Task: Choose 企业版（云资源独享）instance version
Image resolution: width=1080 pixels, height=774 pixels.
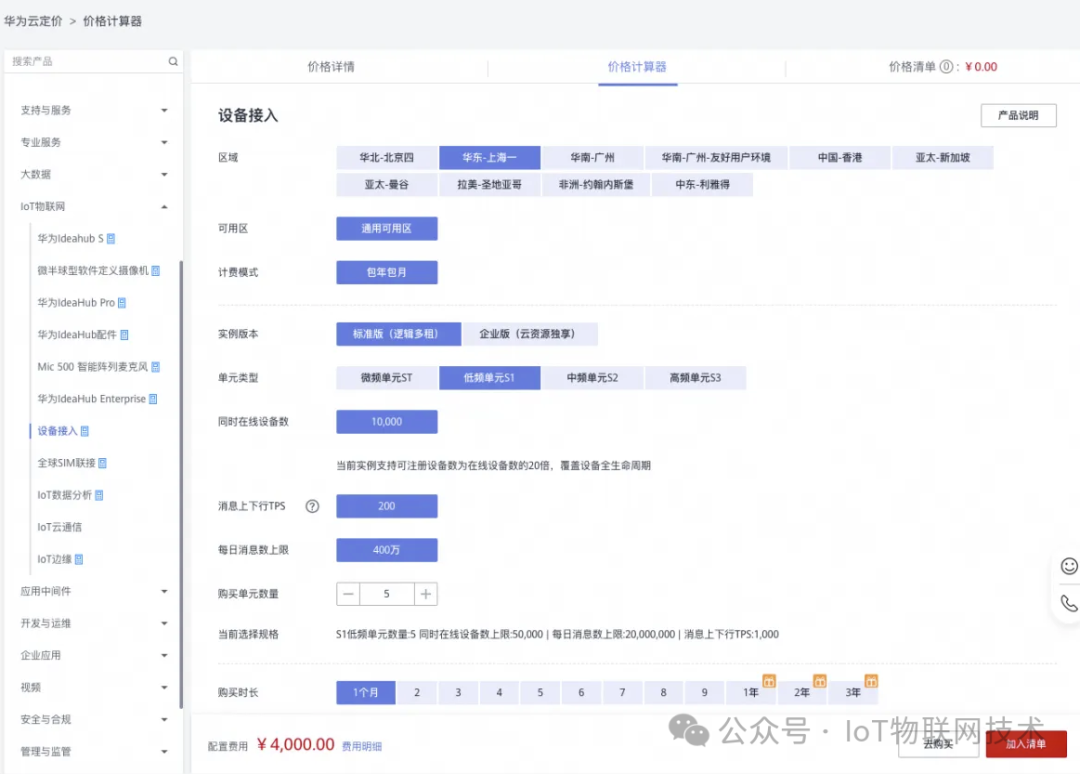Action: (x=529, y=334)
